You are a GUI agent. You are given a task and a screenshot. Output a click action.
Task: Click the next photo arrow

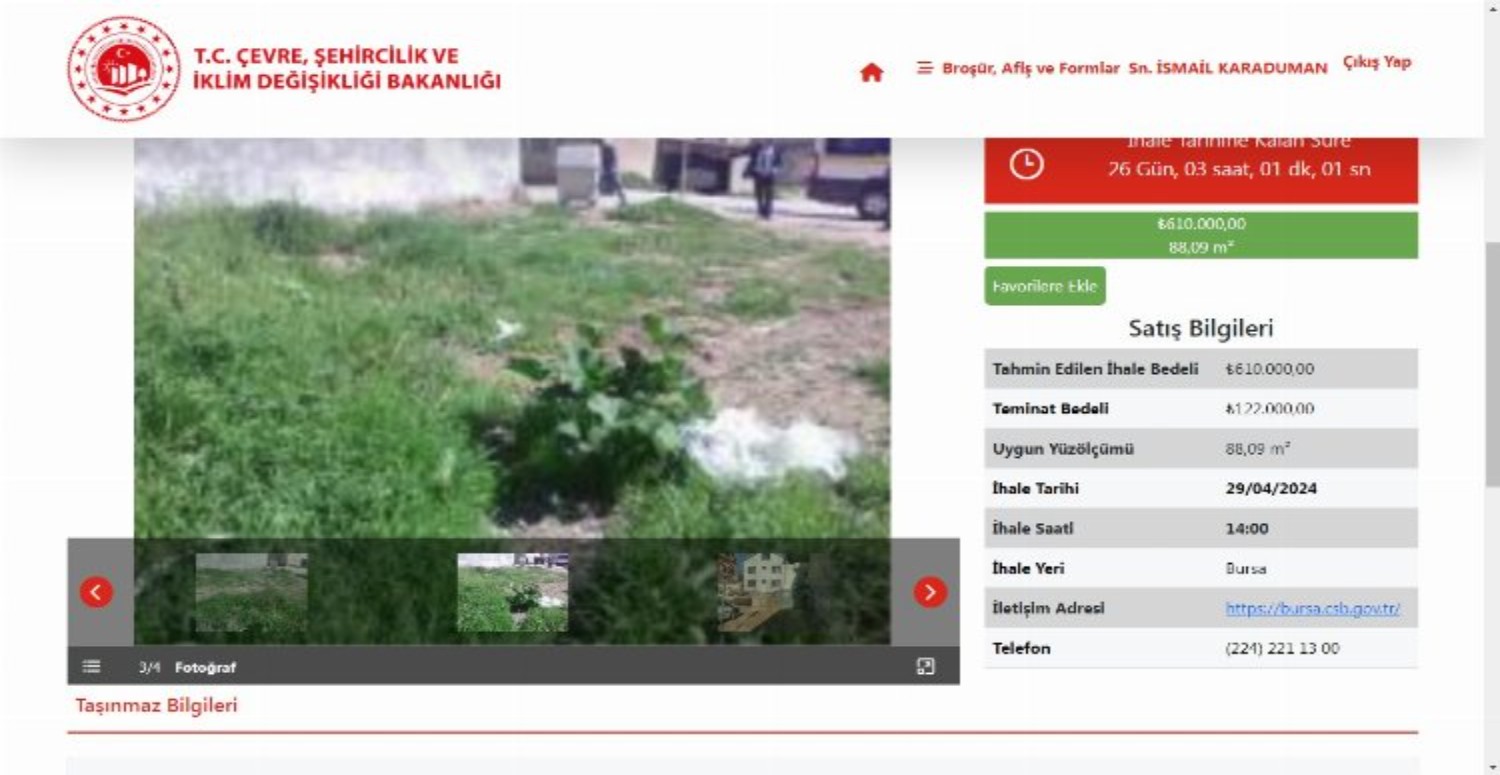(929, 591)
